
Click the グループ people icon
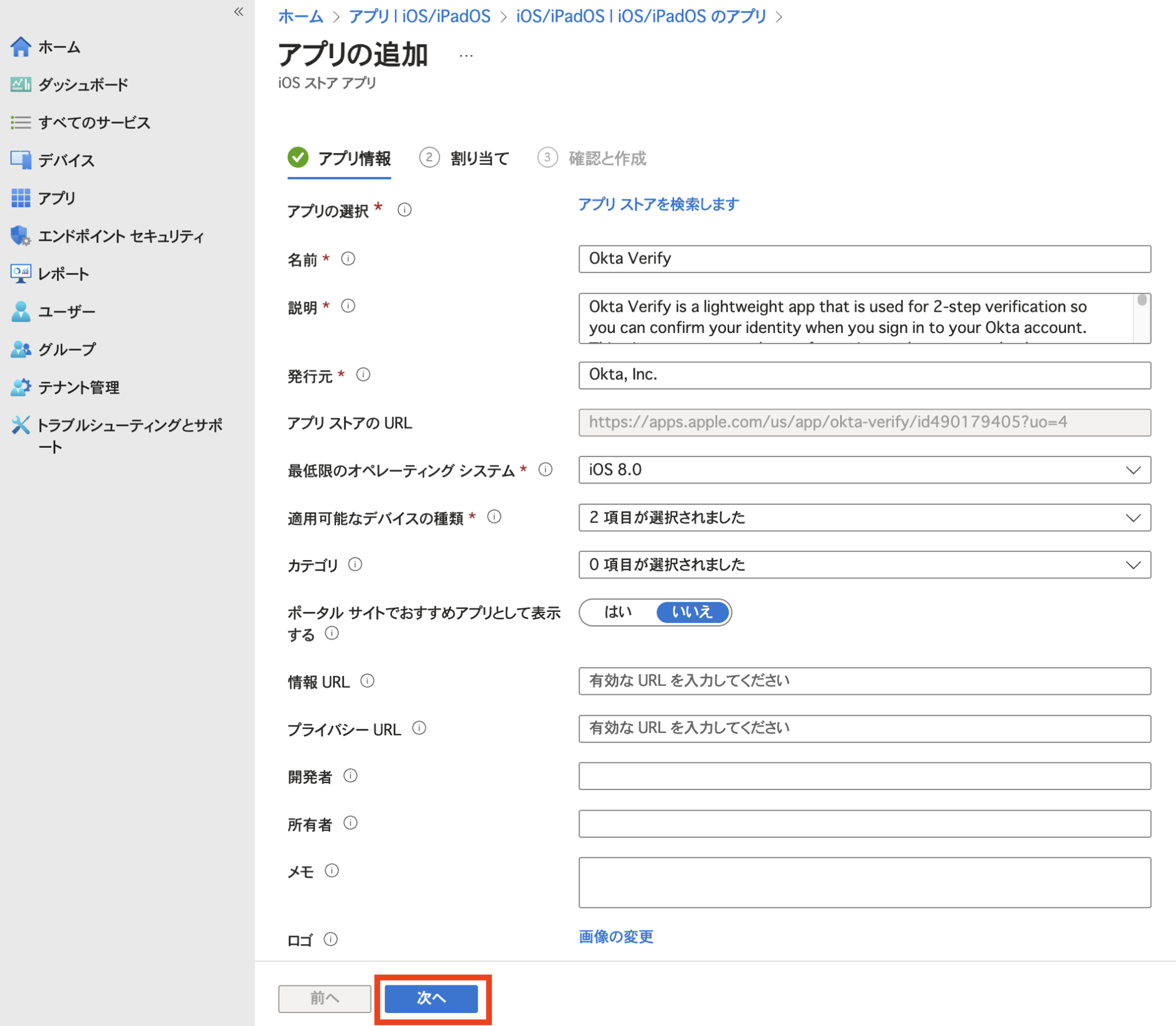(x=21, y=349)
